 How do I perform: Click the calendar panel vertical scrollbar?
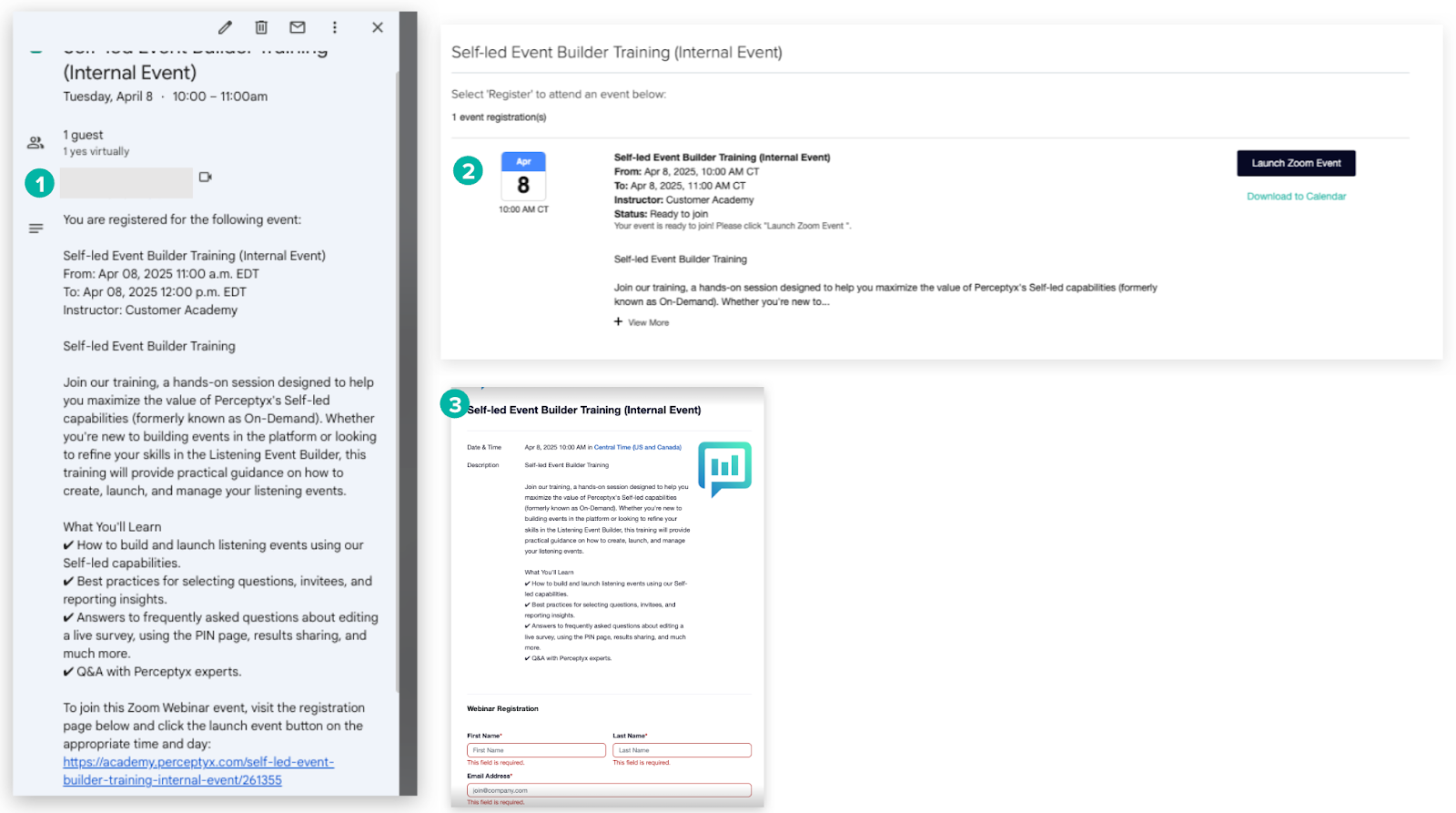(x=398, y=382)
